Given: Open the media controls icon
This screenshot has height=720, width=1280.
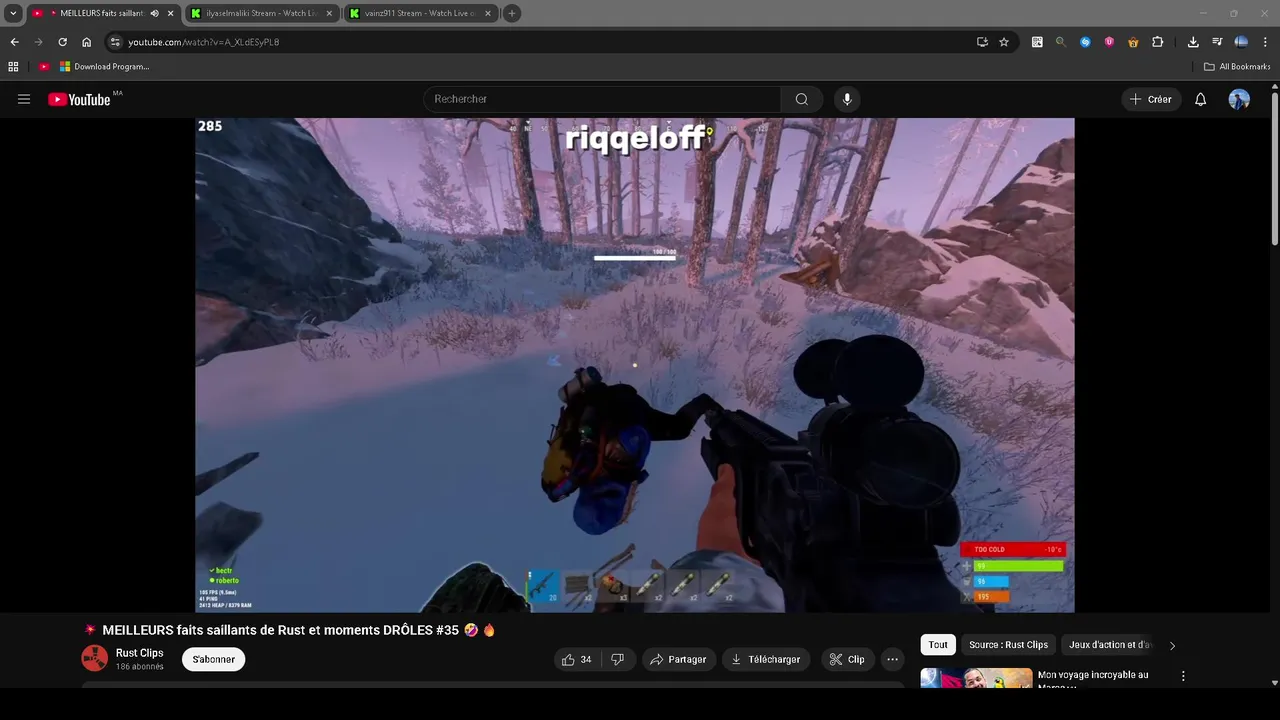Looking at the screenshot, I should click(x=1217, y=42).
